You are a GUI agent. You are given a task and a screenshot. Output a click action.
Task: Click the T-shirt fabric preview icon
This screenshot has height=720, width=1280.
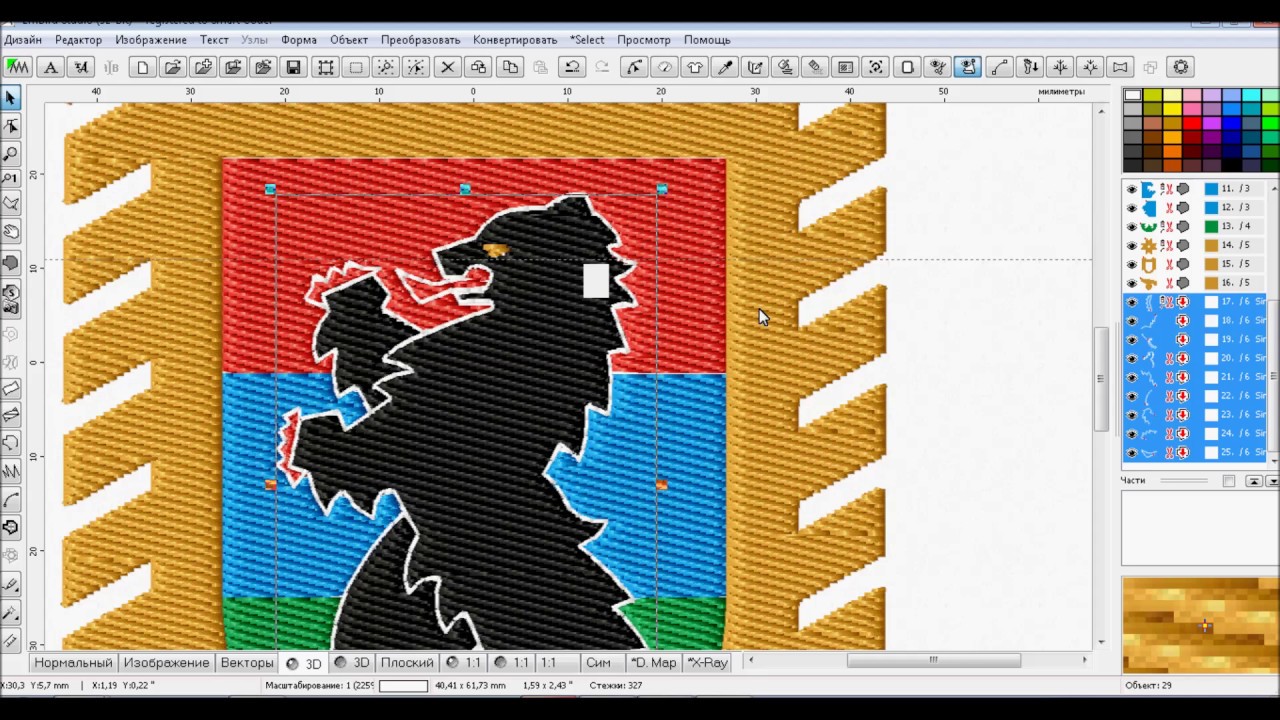pyautogui.click(x=695, y=67)
